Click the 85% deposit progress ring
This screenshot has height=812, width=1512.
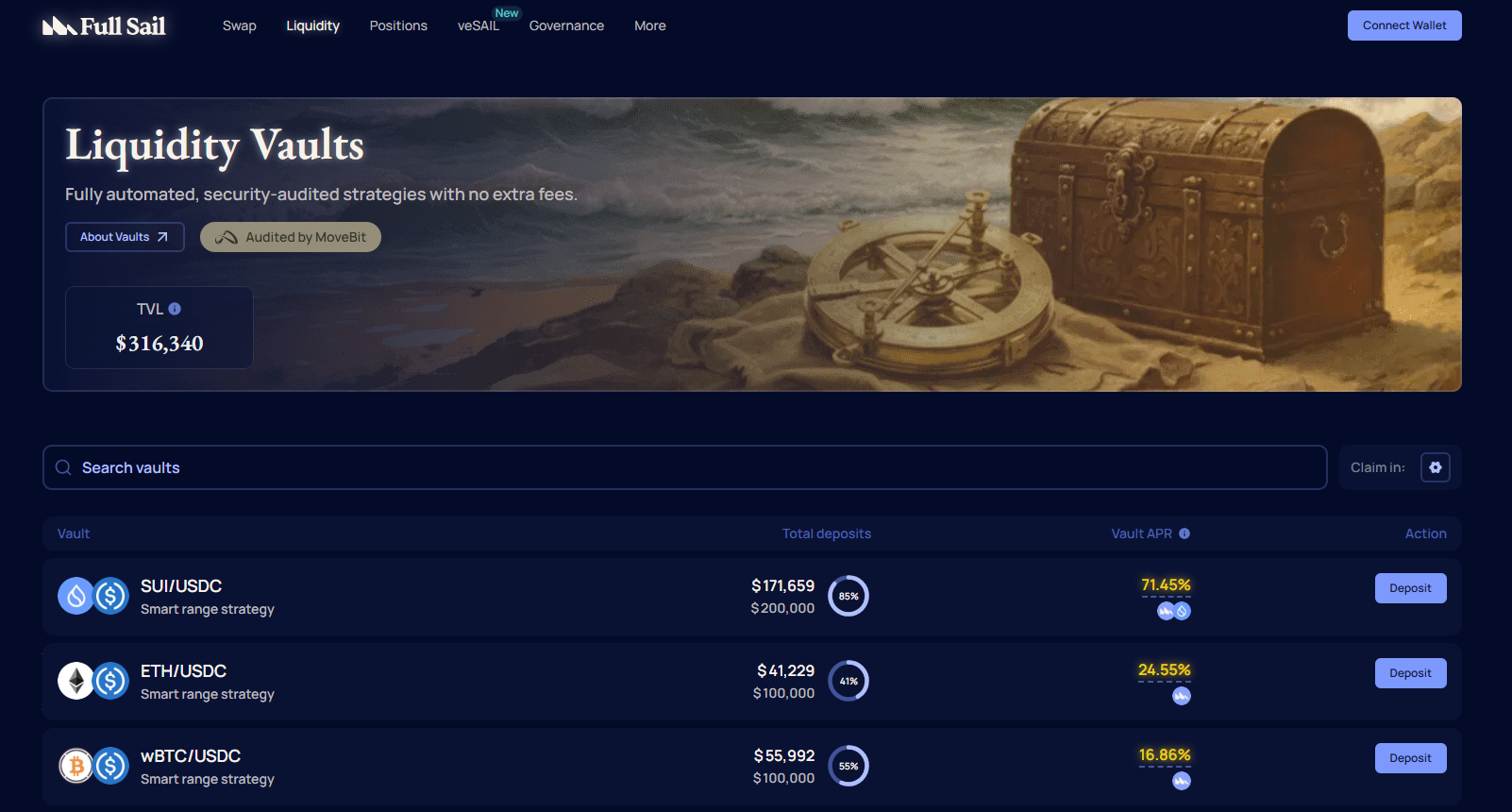848,596
